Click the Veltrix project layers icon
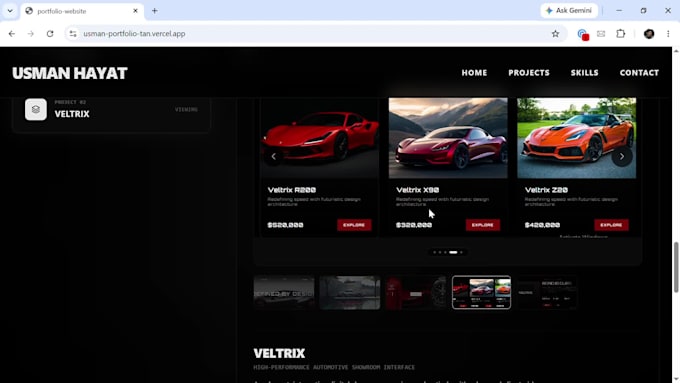The height and width of the screenshot is (383, 680). (x=36, y=109)
